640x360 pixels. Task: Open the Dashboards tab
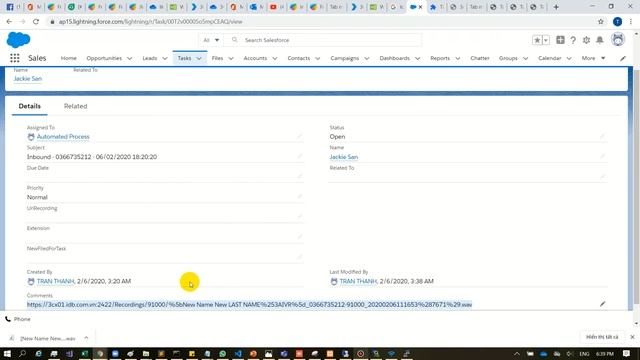395,58
